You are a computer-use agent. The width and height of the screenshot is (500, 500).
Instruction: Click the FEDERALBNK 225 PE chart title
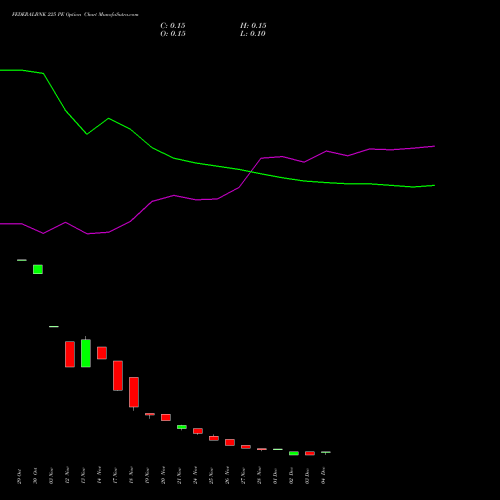tap(75, 14)
